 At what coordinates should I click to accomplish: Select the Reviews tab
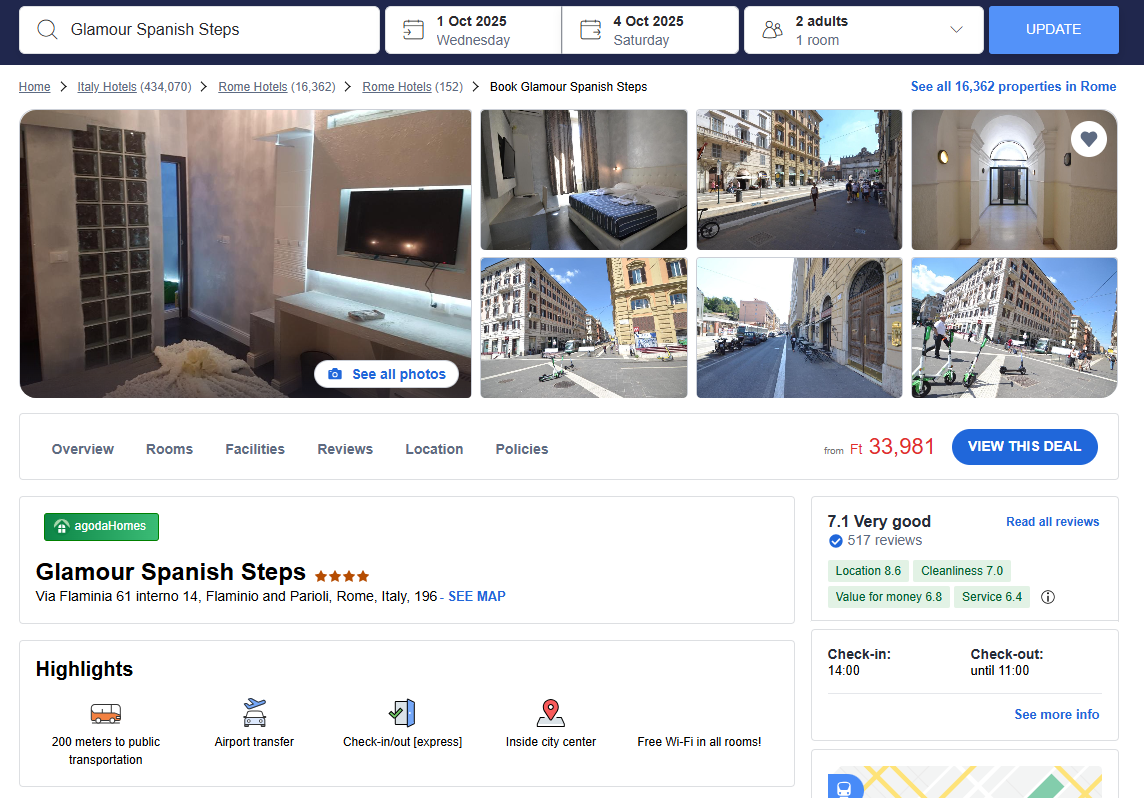pyautogui.click(x=345, y=449)
